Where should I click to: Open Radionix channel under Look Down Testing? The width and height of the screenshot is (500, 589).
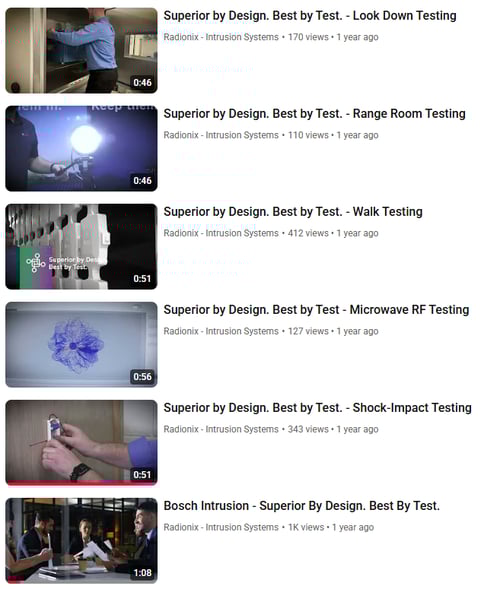pos(221,37)
